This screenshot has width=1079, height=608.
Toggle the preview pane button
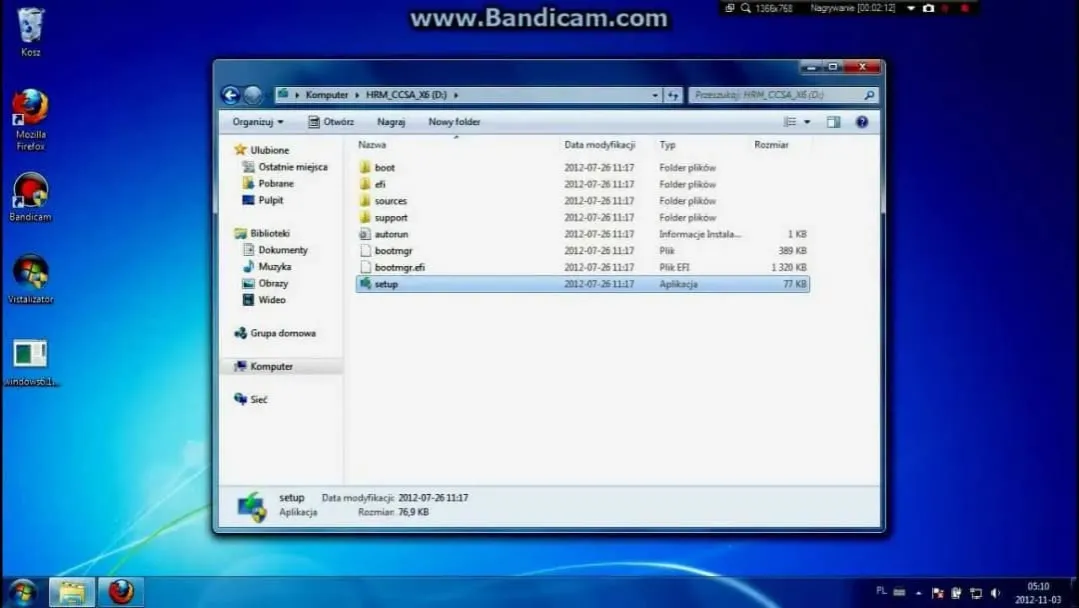[x=833, y=122]
